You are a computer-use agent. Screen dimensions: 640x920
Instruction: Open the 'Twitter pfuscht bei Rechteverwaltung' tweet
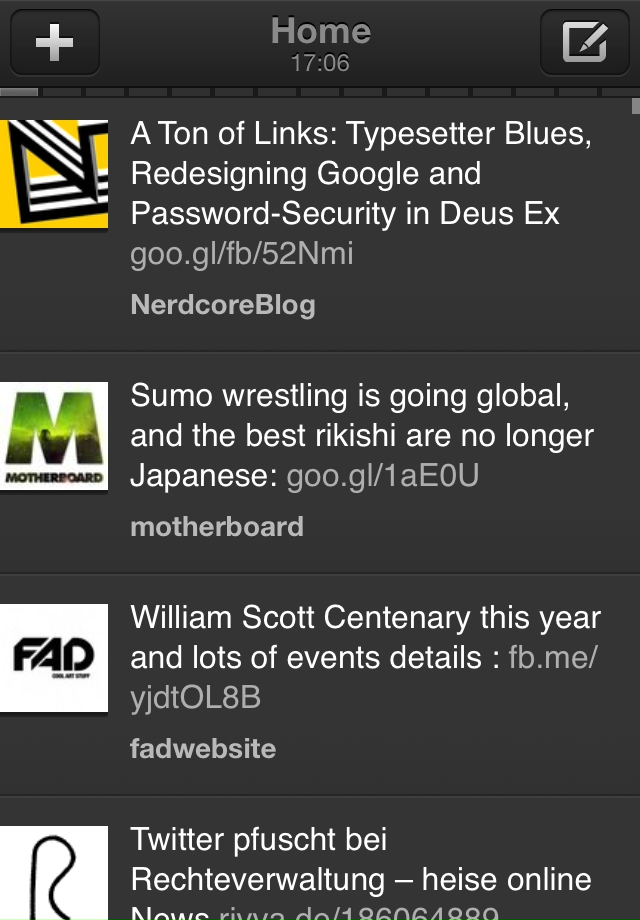(360, 860)
